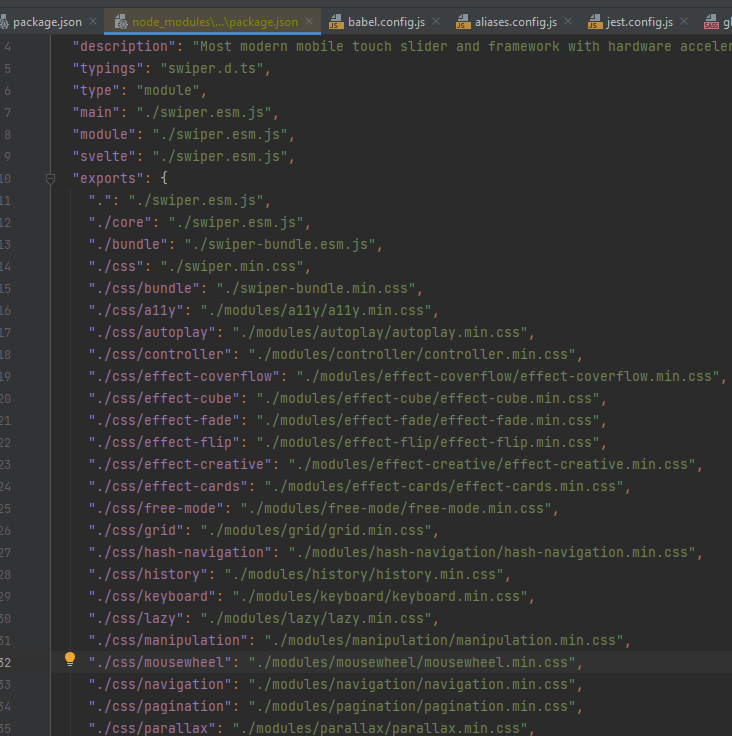Click the "./css/grid" key

click(x=136, y=531)
